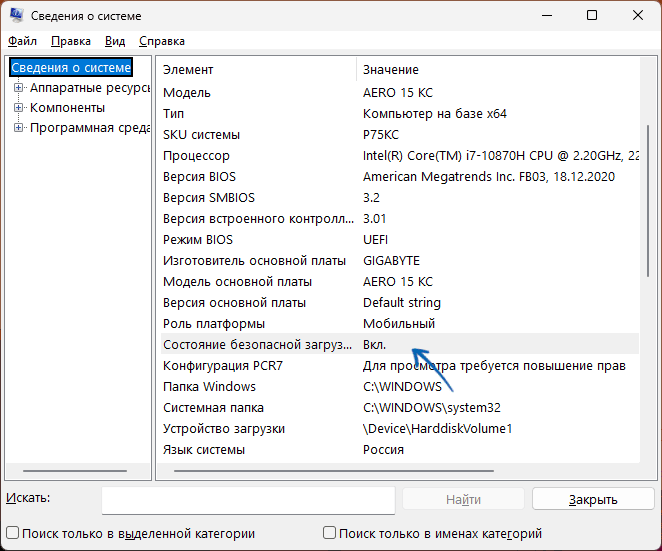
Task: Click the Найти button
Action: [x=463, y=499]
